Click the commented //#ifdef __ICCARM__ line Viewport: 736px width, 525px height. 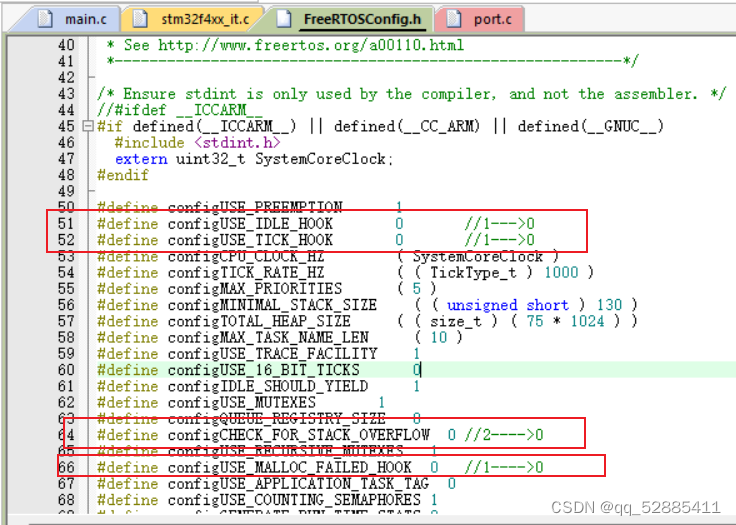tap(180, 110)
